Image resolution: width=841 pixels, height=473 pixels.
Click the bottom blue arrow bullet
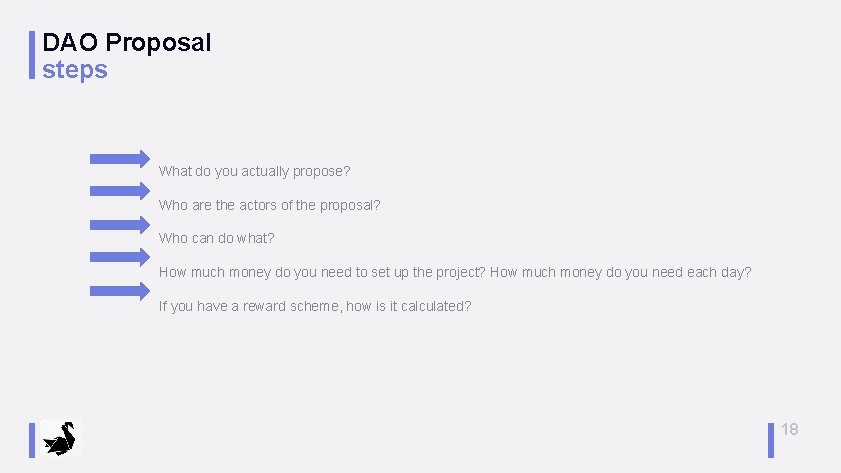119,290
